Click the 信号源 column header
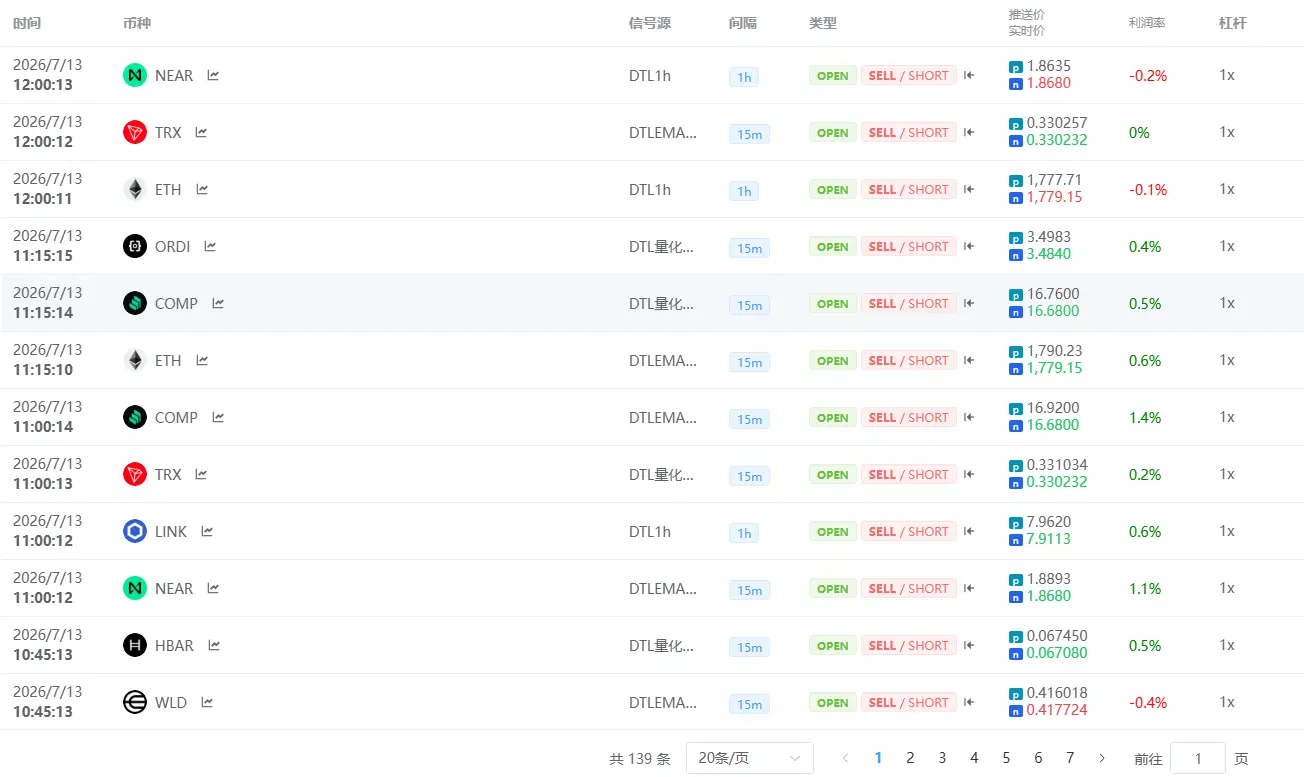This screenshot has height=777, width=1304. 650,23
